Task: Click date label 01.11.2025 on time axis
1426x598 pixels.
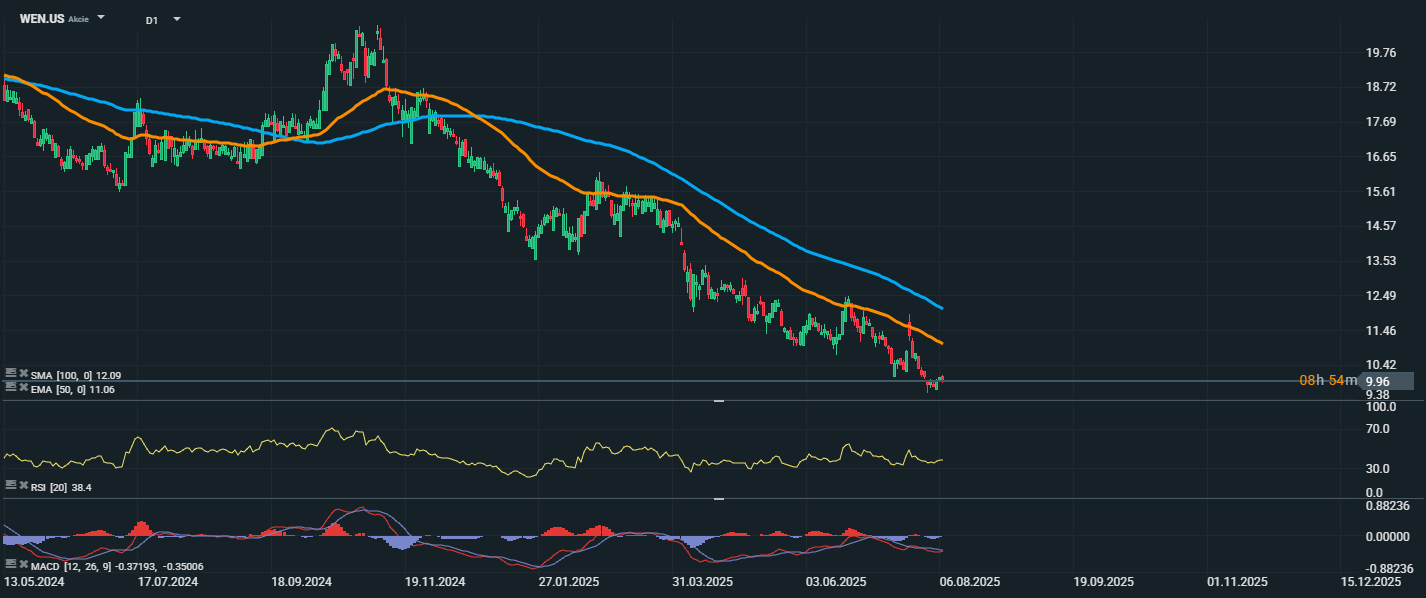Action: coord(1237,581)
